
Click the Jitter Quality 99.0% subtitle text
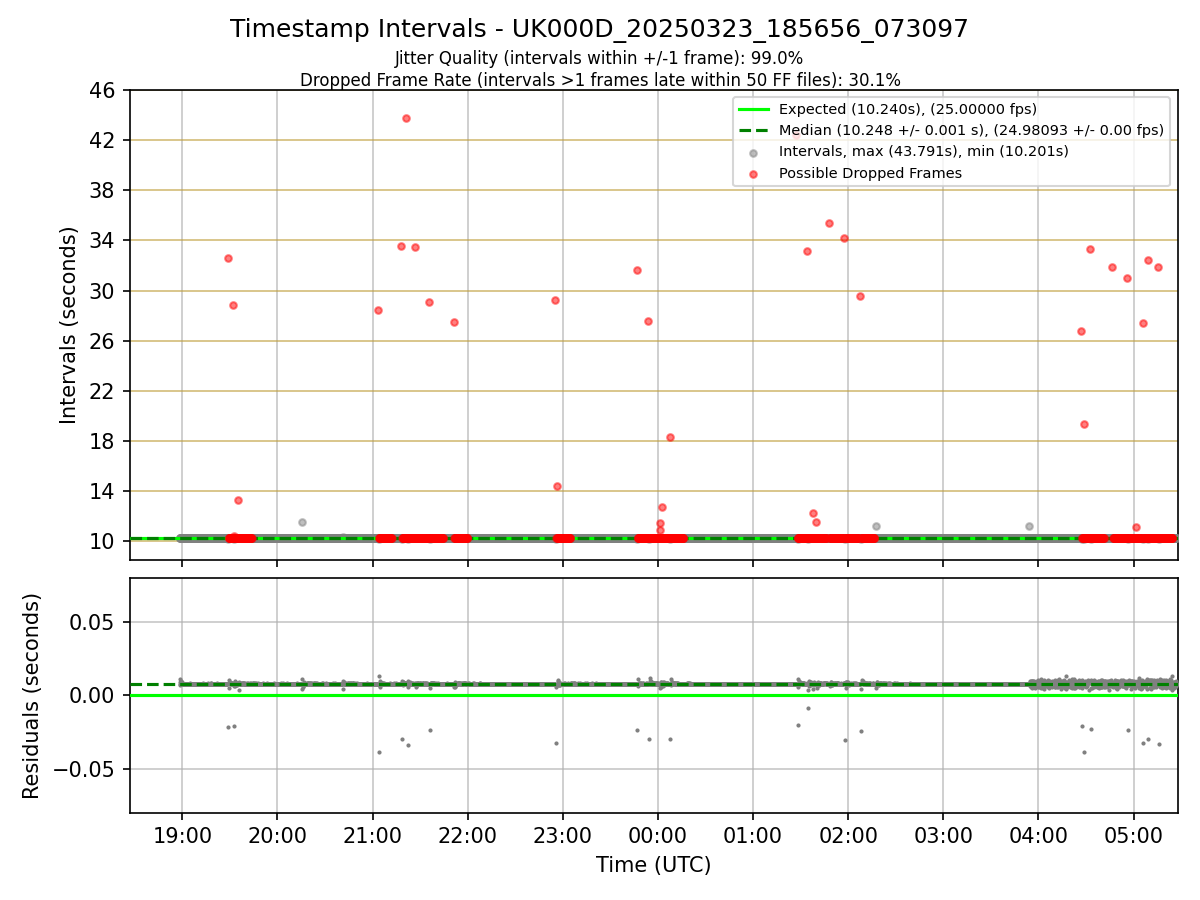[x=599, y=58]
